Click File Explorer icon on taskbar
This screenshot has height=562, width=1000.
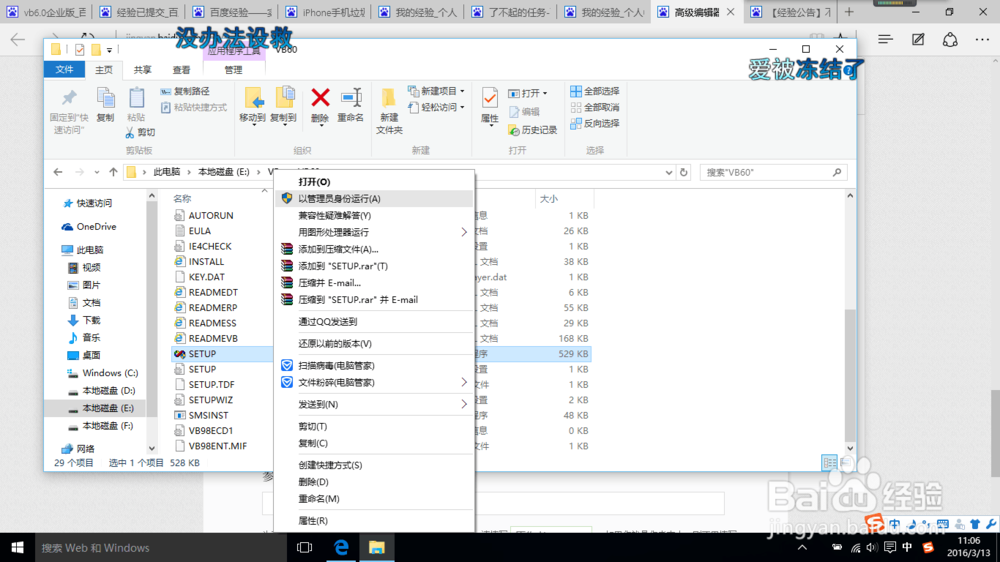[377, 547]
